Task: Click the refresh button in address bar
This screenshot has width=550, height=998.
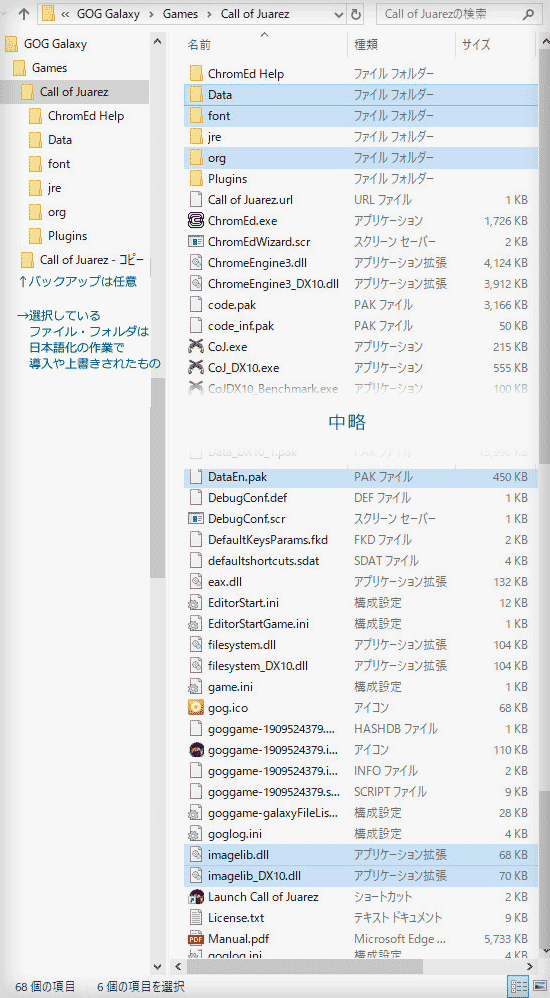Action: pyautogui.click(x=356, y=13)
